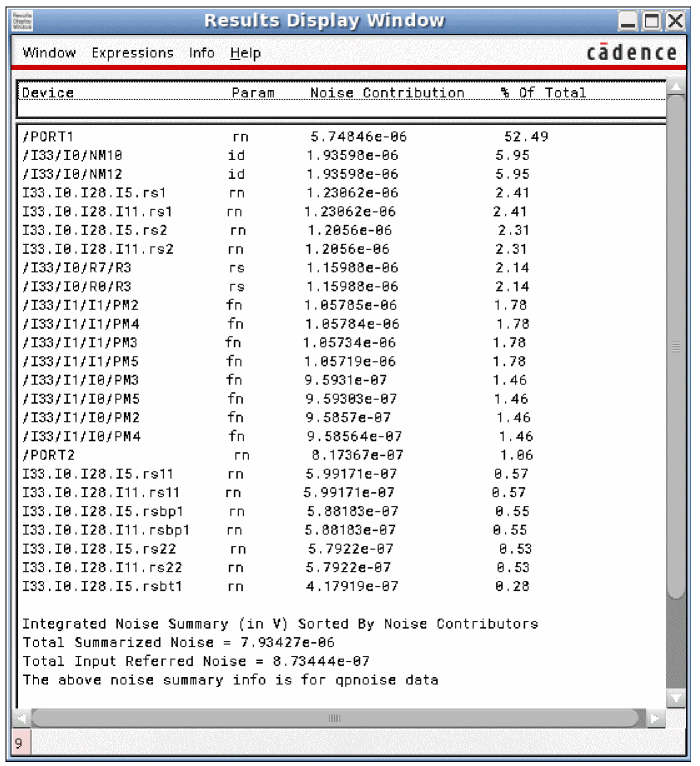Click the horizontal scrollbar right arrow
Viewport: 700px width, 766px height.
click(655, 718)
